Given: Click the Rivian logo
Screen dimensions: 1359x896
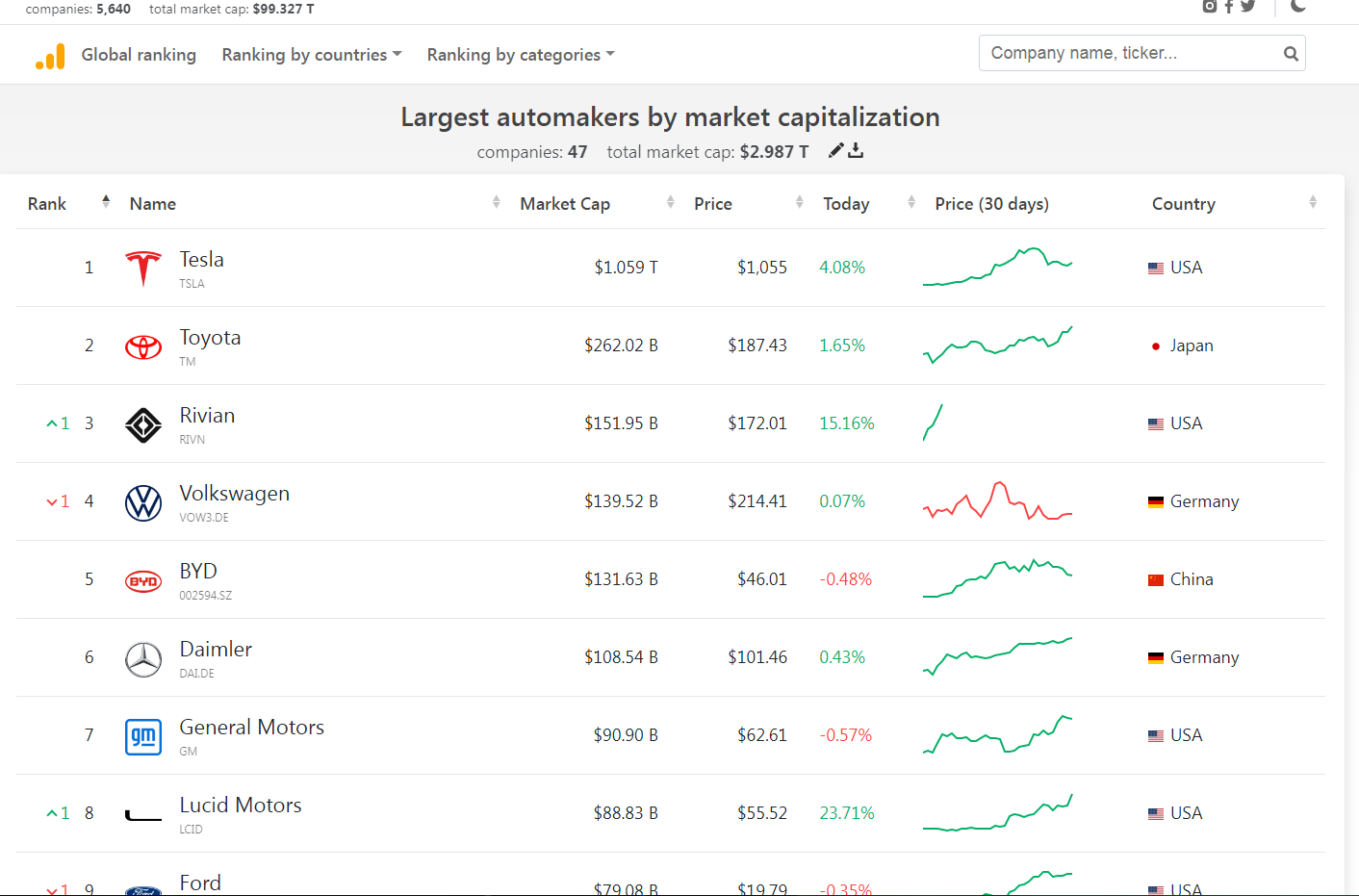Looking at the screenshot, I should pos(143,424).
